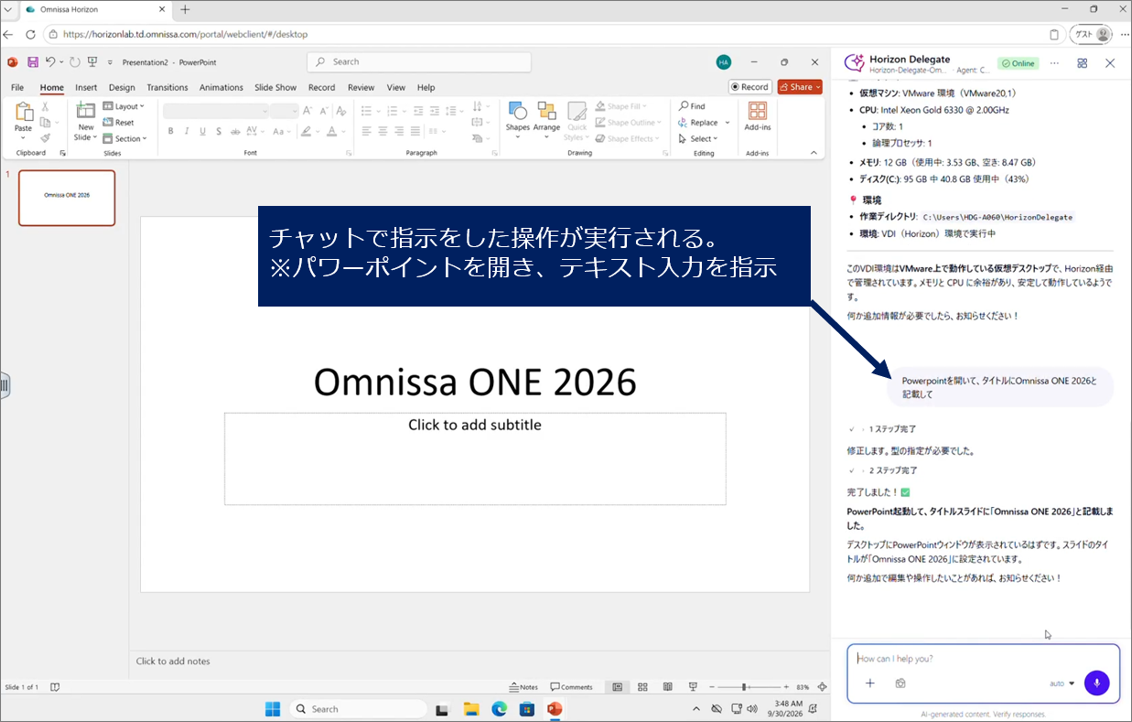The width and height of the screenshot is (1132, 722).
Task: Click the 83% zoom level
Action: pos(802,687)
